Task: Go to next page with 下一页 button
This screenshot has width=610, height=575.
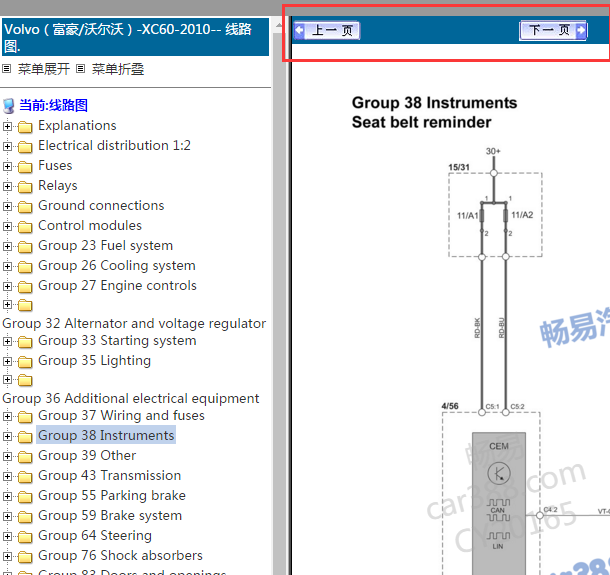Action: pyautogui.click(x=553, y=30)
